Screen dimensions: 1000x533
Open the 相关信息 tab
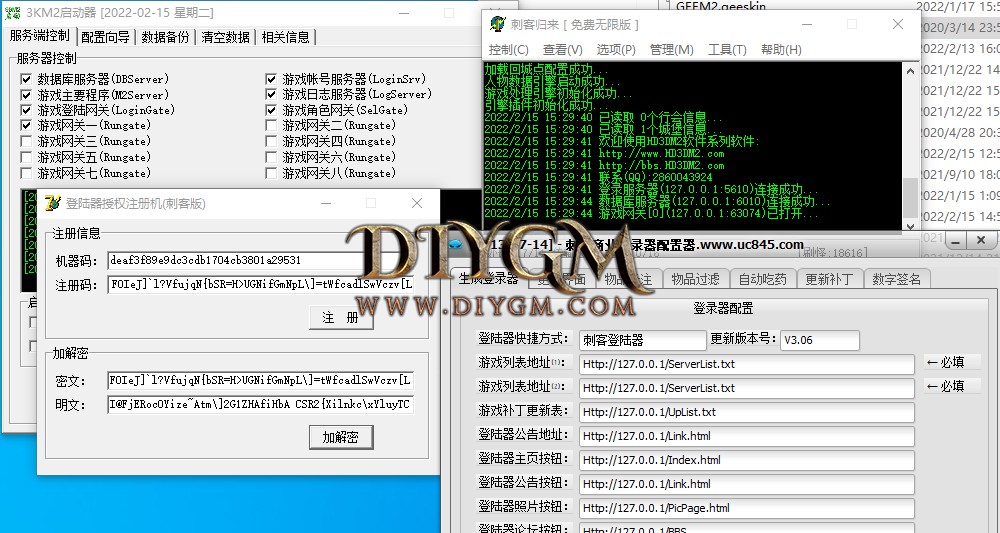285,37
